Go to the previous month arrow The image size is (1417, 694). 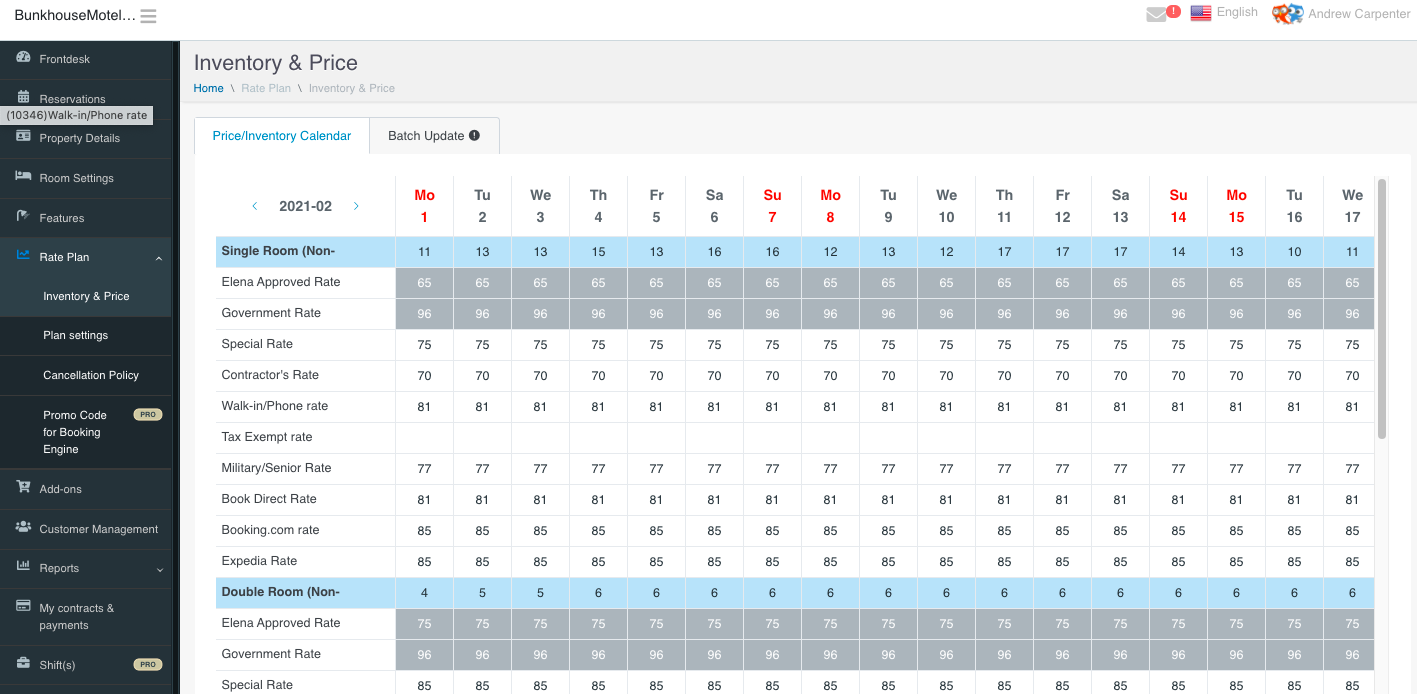coord(255,206)
